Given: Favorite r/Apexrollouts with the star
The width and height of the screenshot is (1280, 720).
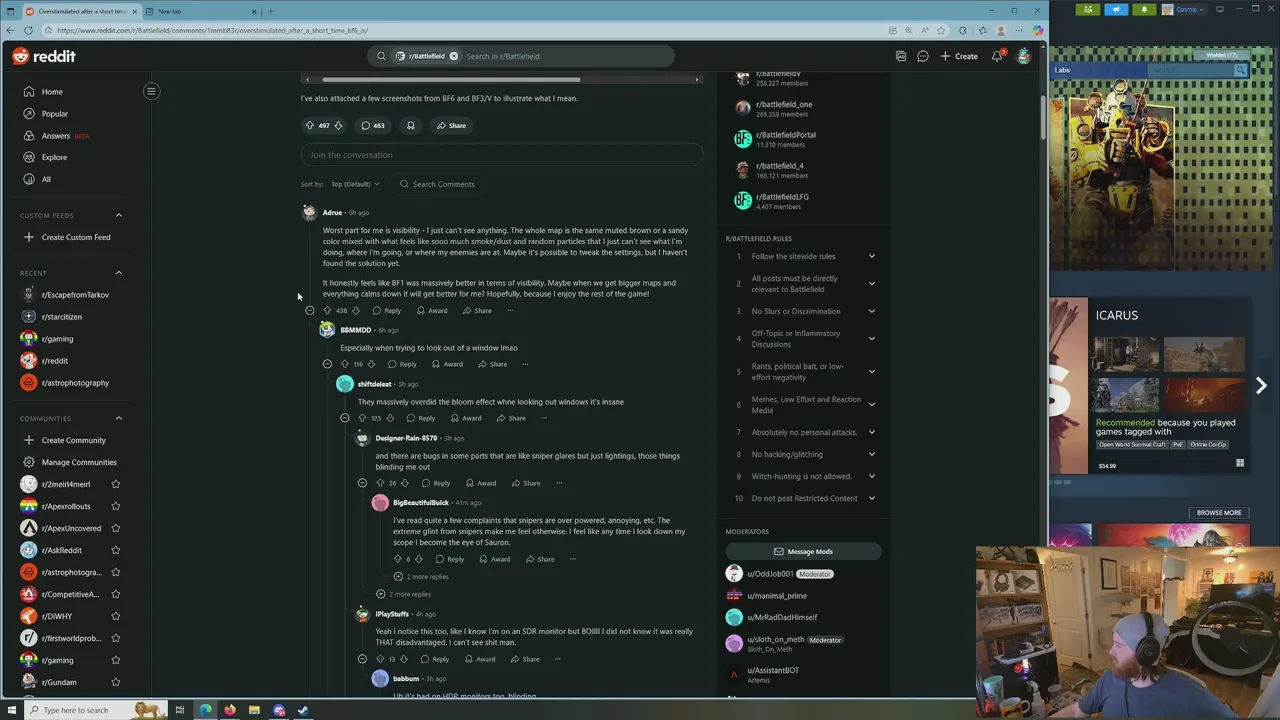Looking at the screenshot, I should coord(115,506).
